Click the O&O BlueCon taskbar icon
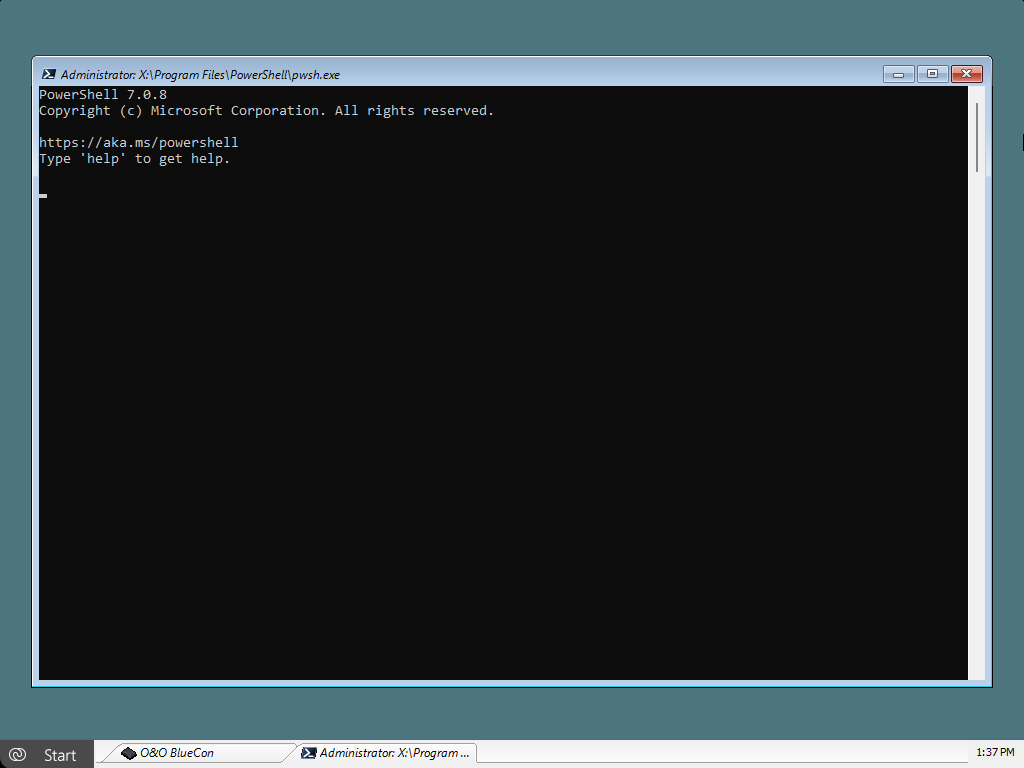The image size is (1024, 768). click(129, 753)
